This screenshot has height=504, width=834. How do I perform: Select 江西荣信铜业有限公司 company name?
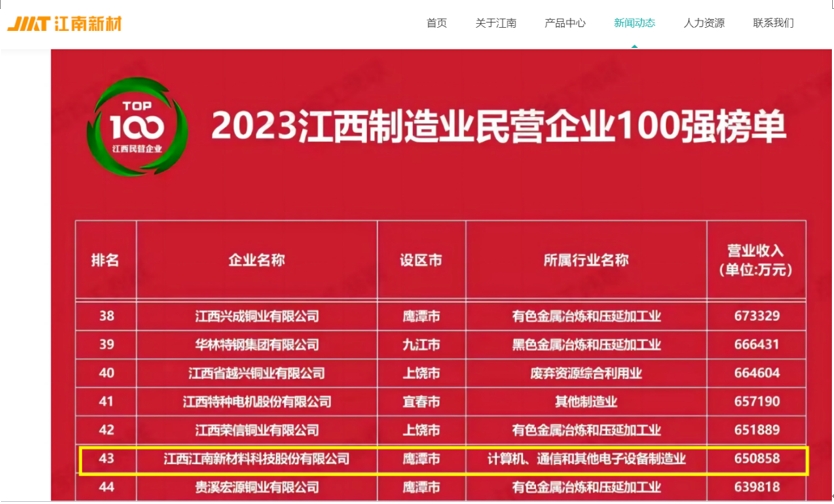[257, 430]
